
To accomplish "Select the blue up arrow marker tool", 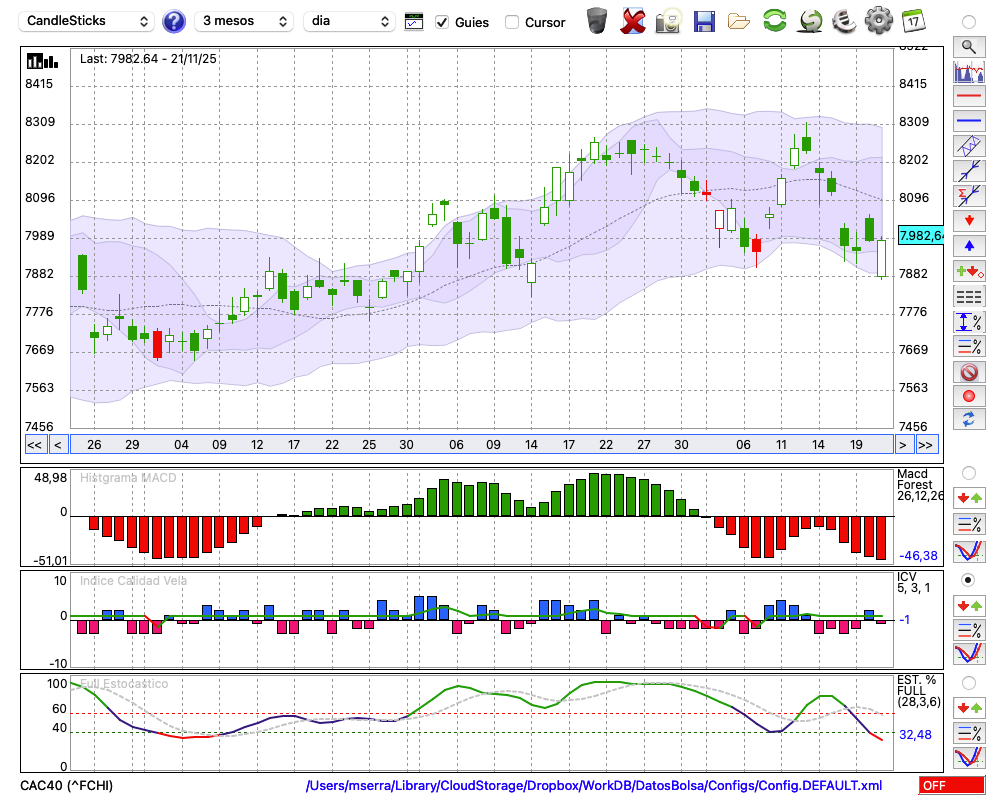I will pos(968,246).
